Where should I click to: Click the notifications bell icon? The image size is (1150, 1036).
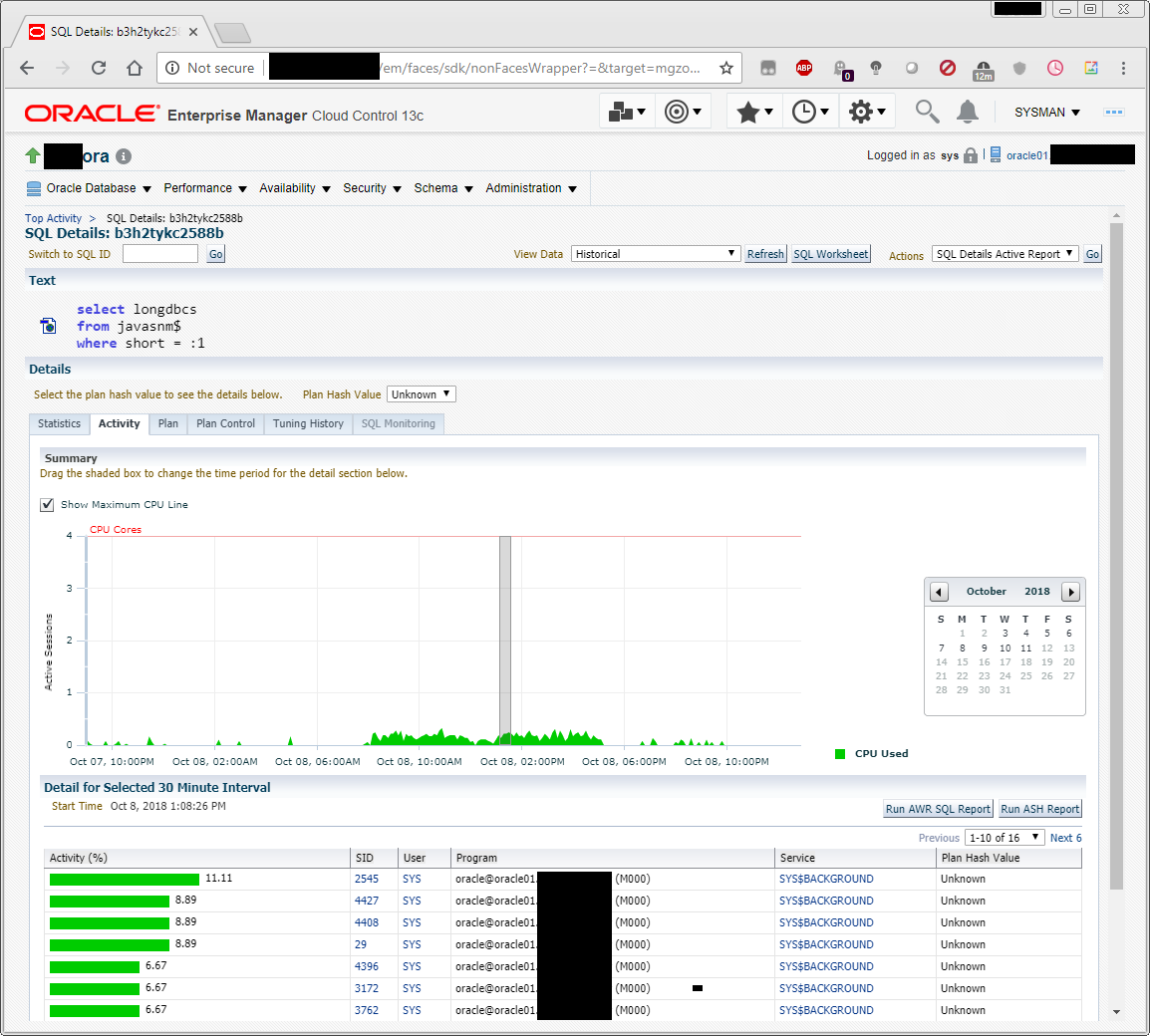[967, 112]
